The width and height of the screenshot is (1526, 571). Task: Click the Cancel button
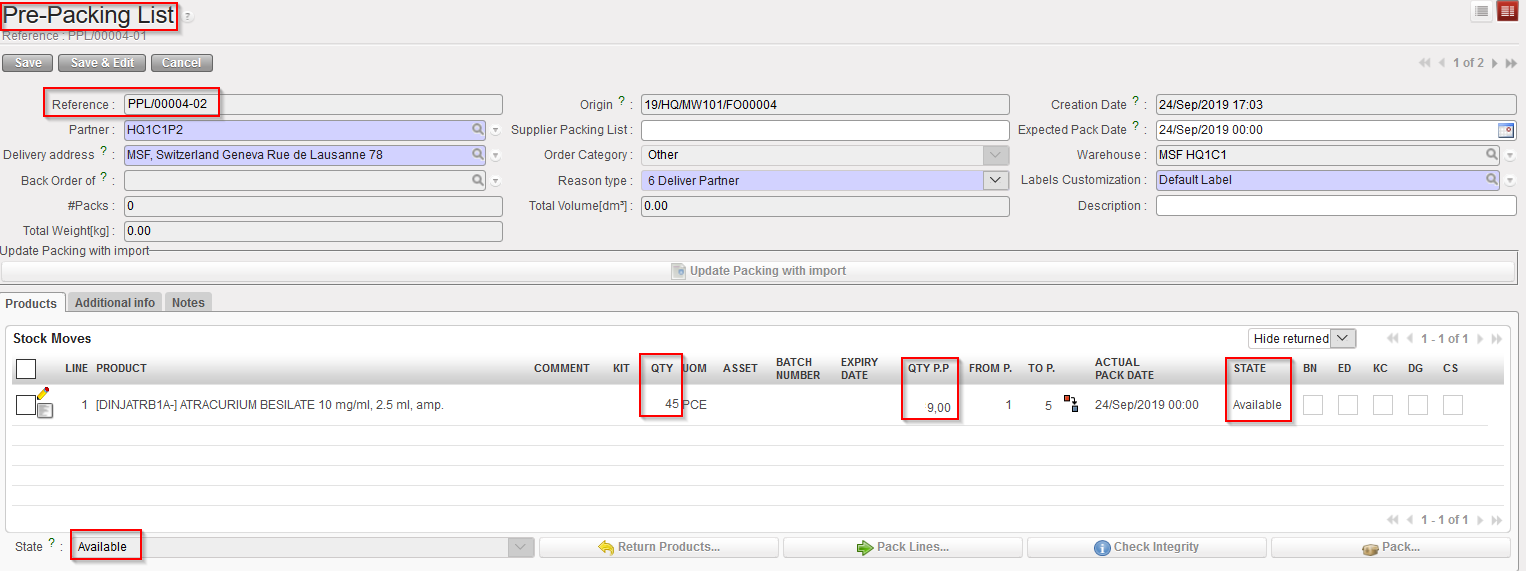point(181,63)
